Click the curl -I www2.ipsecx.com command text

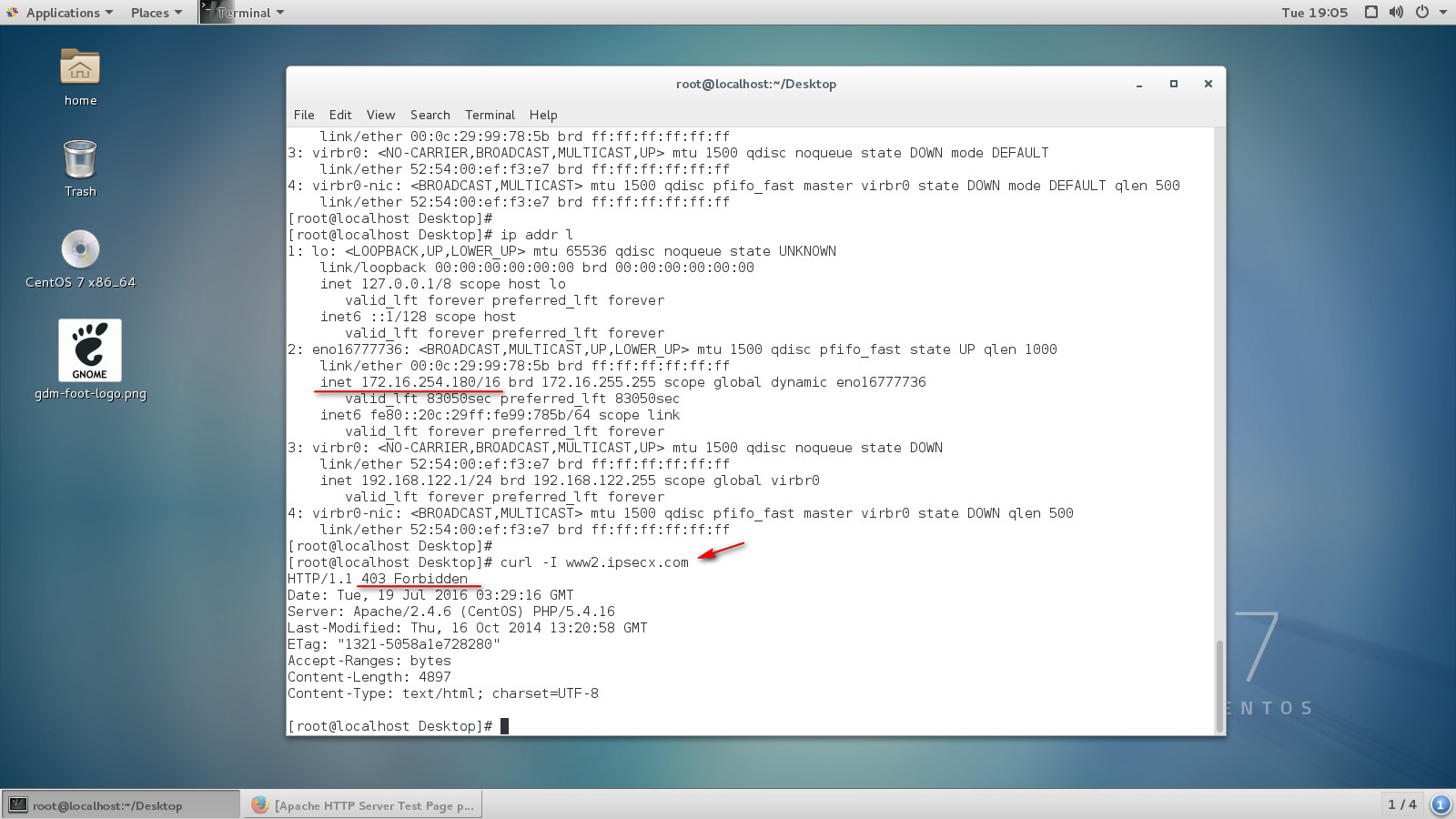pos(594,562)
